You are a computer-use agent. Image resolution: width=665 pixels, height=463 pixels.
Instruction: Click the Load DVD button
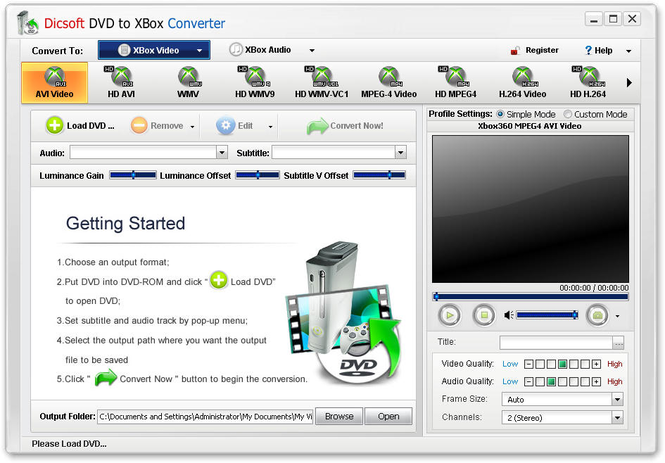[80, 126]
